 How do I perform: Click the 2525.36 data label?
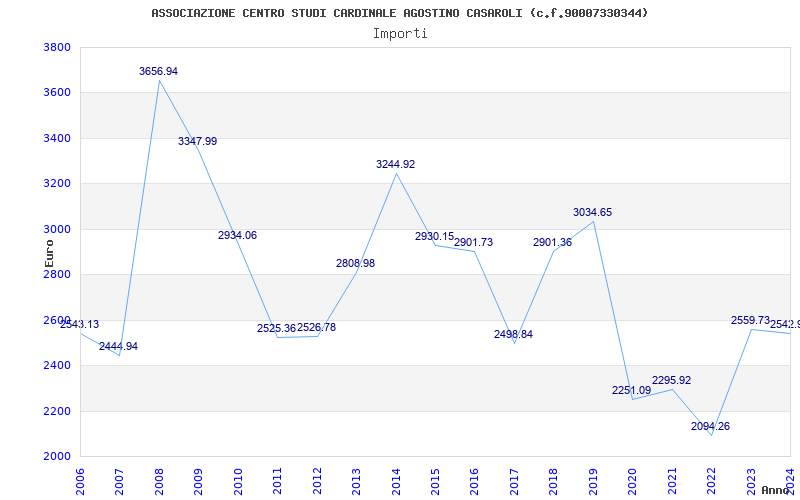coord(277,329)
